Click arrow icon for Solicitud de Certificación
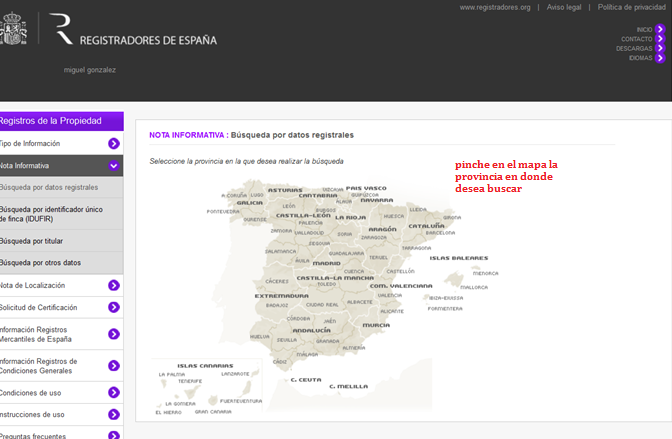This screenshot has width=672, height=439. (114, 307)
